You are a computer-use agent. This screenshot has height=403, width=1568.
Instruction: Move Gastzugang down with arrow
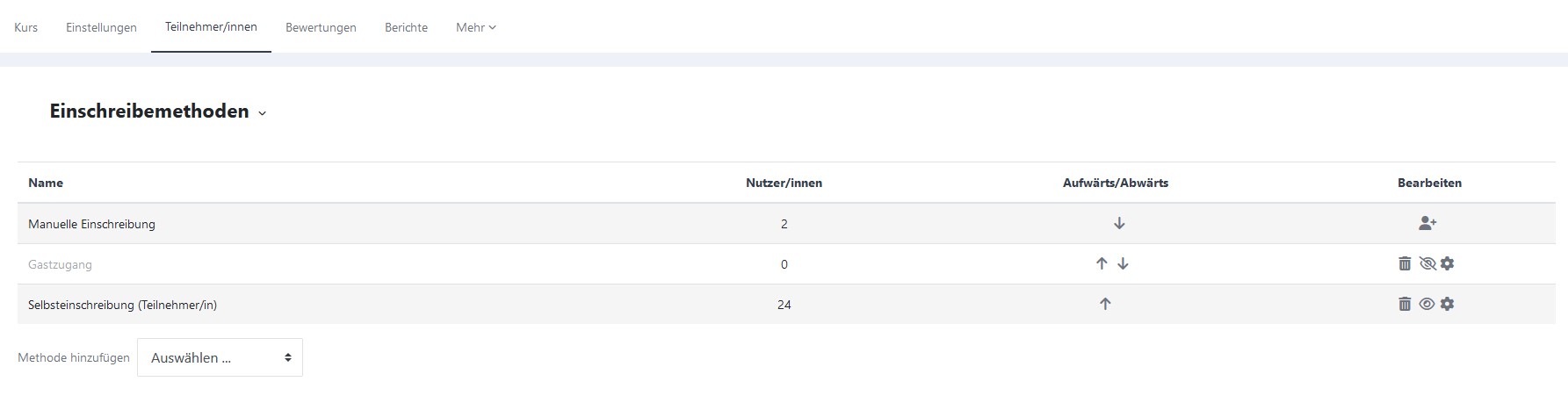coord(1123,263)
